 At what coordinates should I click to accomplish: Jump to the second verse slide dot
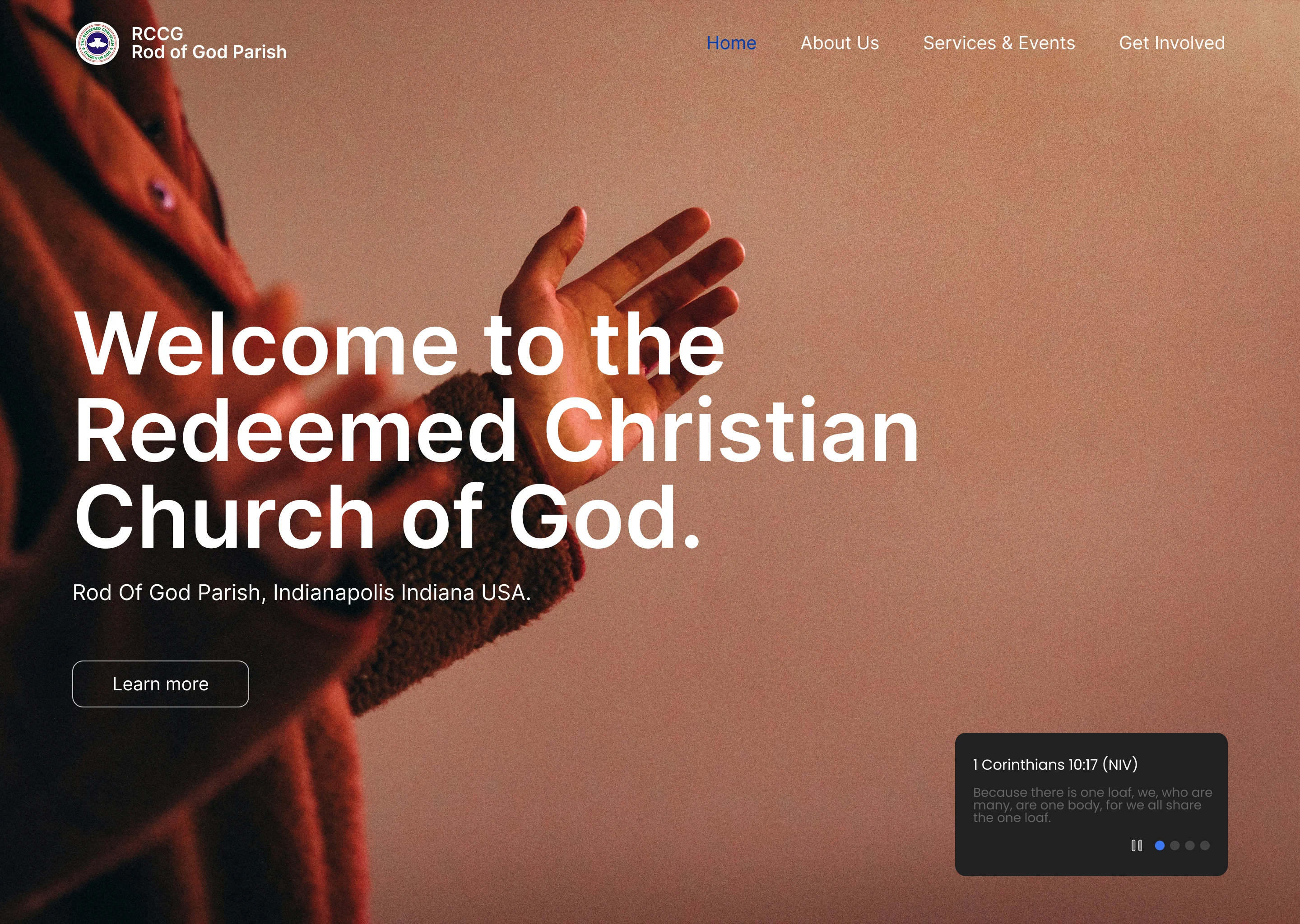tap(1174, 845)
